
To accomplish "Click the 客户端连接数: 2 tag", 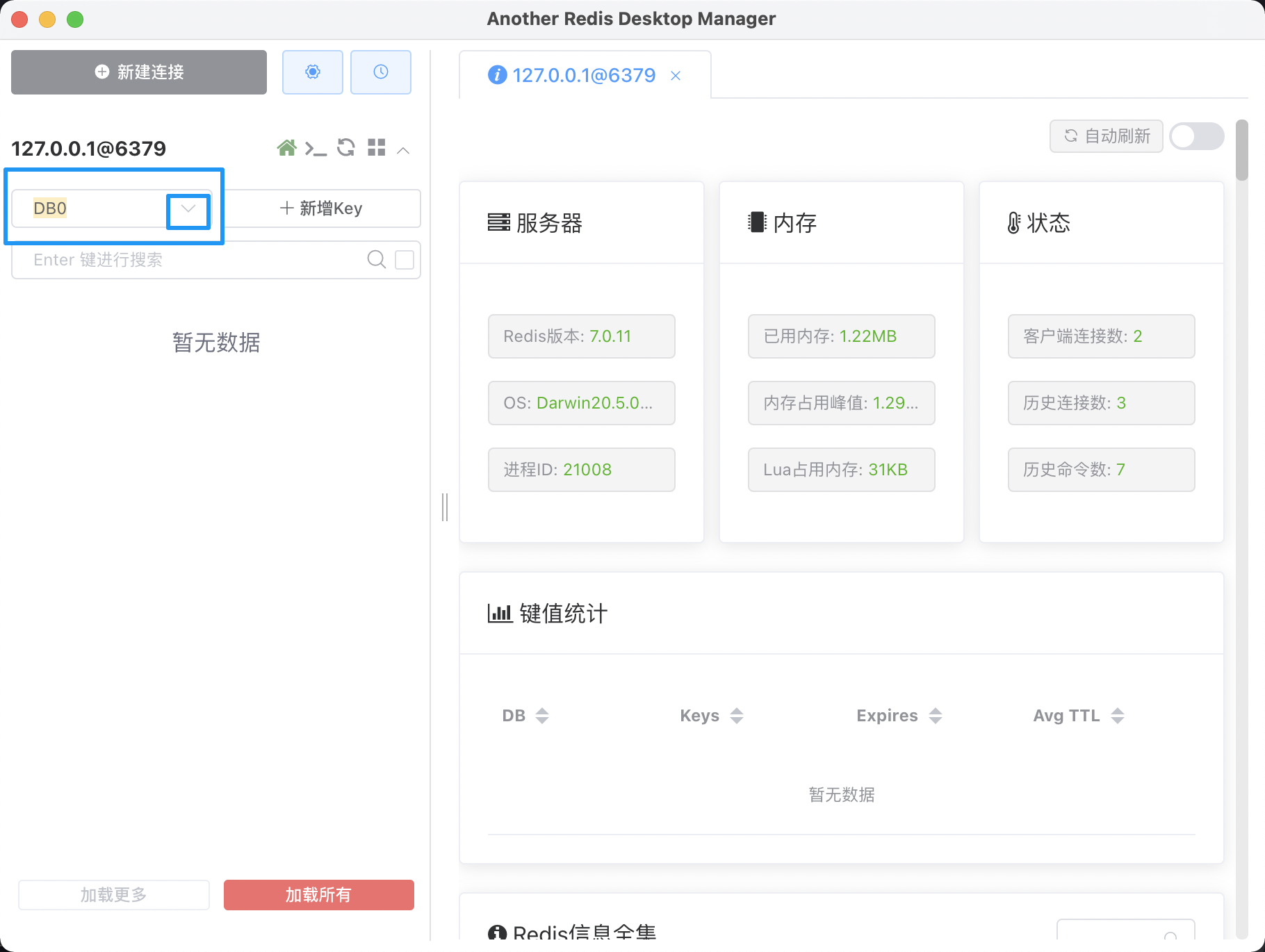I will [1102, 336].
